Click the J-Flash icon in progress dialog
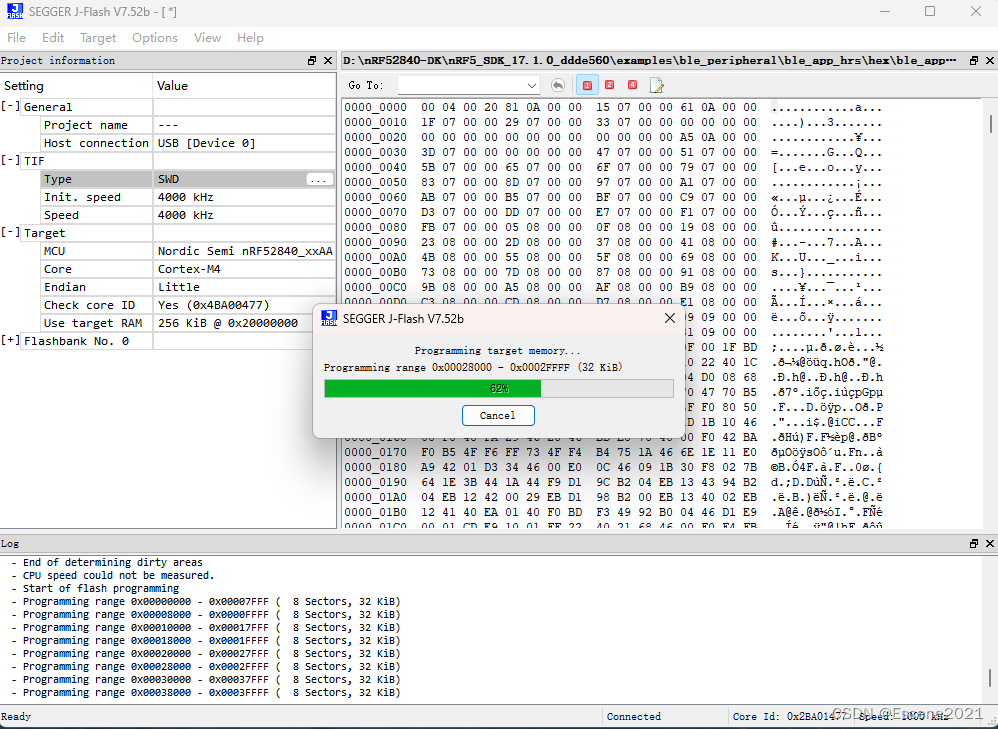The width and height of the screenshot is (998, 729). tap(329, 318)
